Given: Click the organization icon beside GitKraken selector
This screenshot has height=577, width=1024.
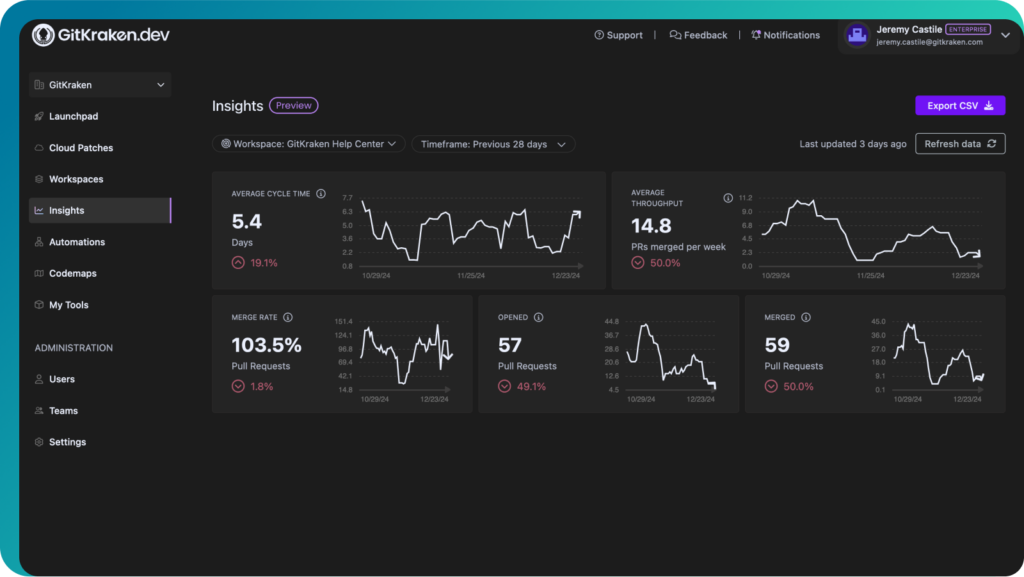Looking at the screenshot, I should [x=39, y=85].
